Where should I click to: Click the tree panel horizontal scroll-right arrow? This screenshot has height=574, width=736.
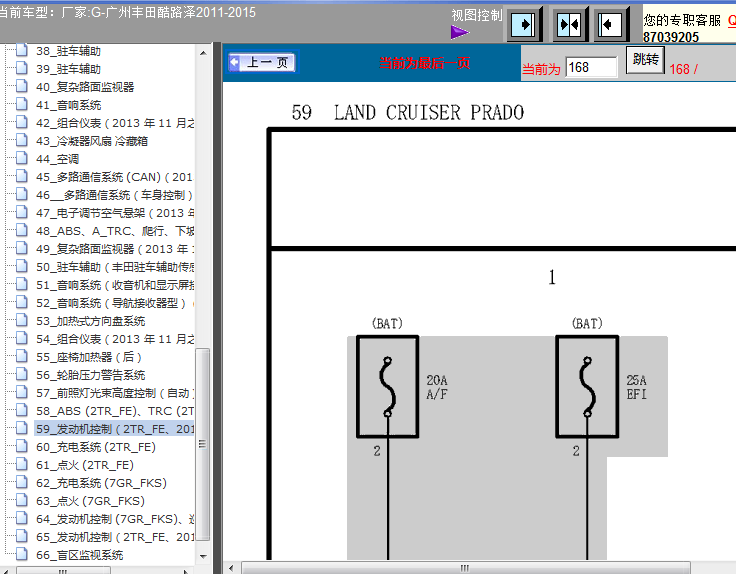(186, 571)
